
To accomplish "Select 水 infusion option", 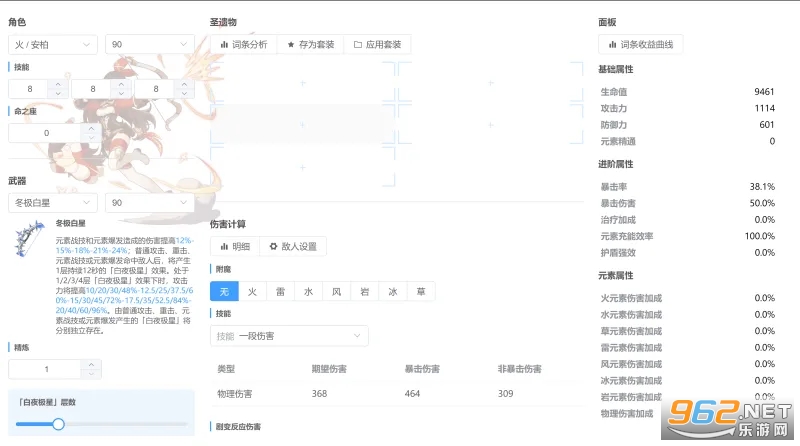I will click(x=308, y=291).
